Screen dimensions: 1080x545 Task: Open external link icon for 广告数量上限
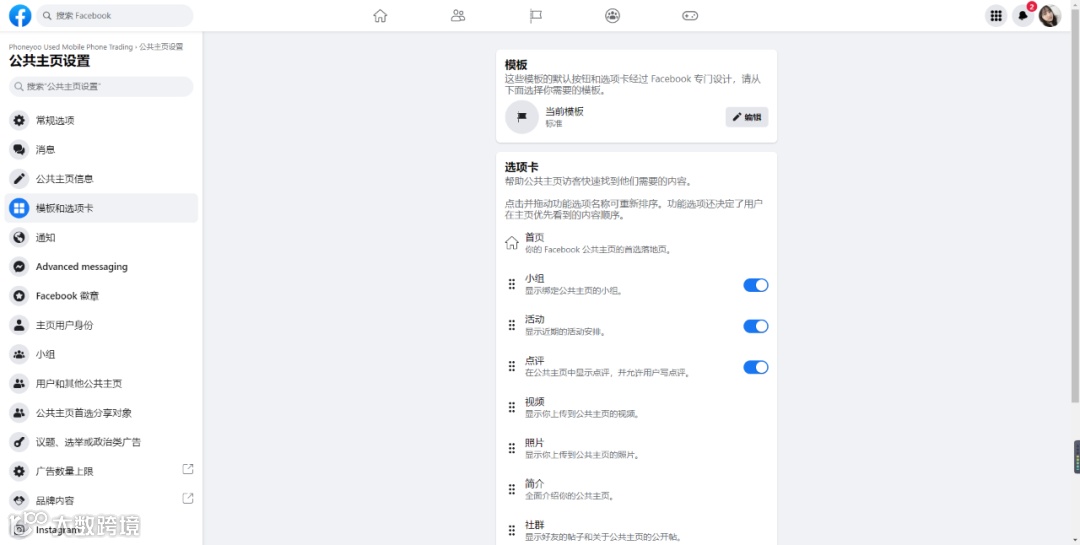pyautogui.click(x=187, y=469)
